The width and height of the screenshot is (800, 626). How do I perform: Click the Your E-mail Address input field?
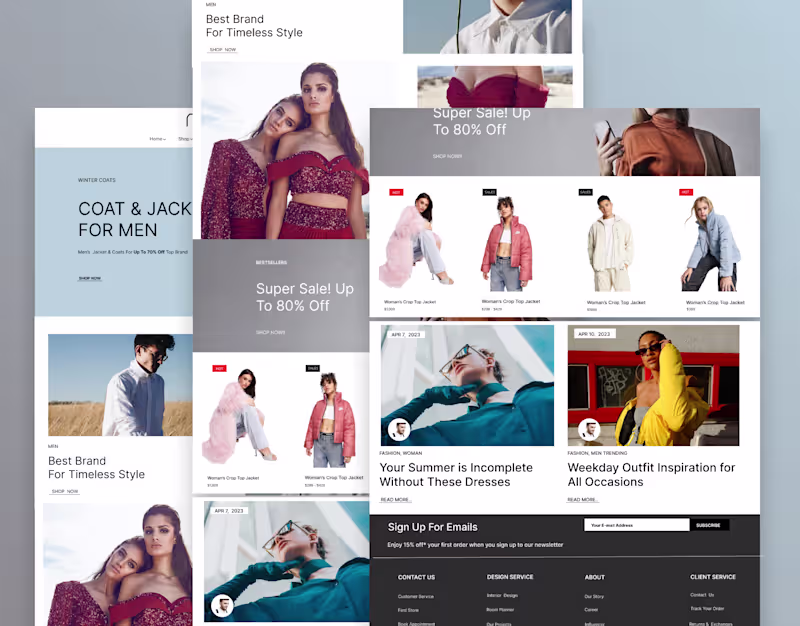click(x=637, y=525)
